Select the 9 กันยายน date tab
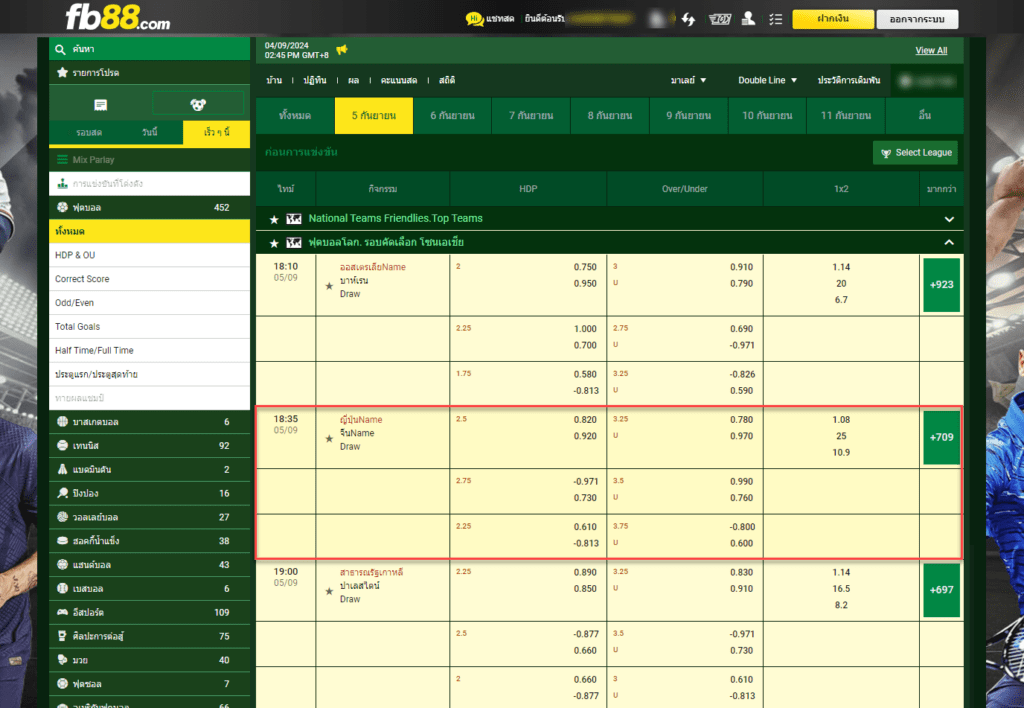Image resolution: width=1024 pixels, height=708 pixels. point(688,116)
